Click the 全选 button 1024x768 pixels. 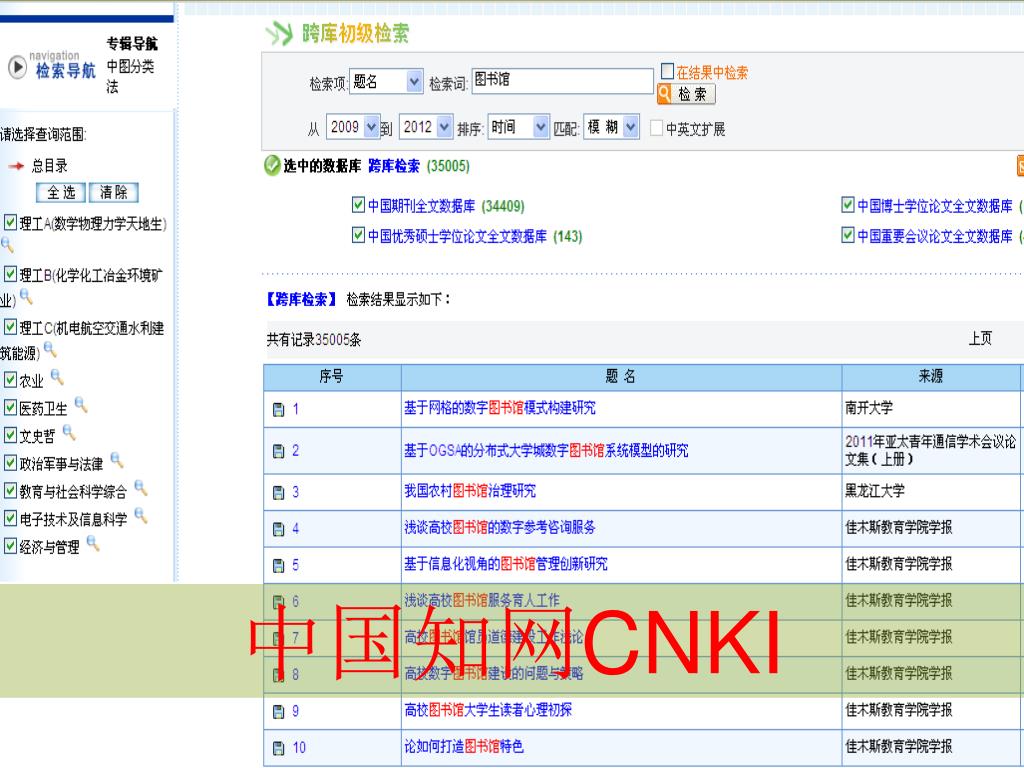click(61, 192)
